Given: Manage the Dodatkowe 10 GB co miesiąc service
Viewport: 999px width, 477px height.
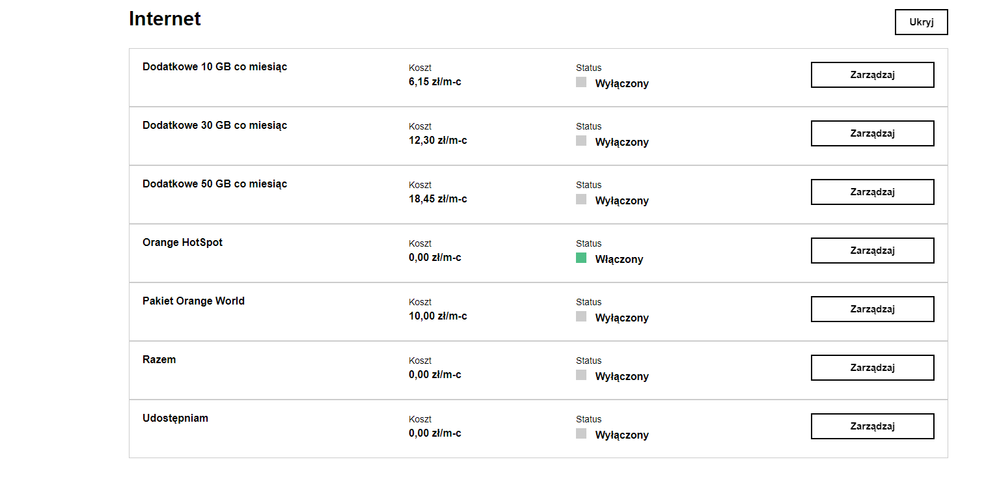Looking at the screenshot, I should click(872, 75).
